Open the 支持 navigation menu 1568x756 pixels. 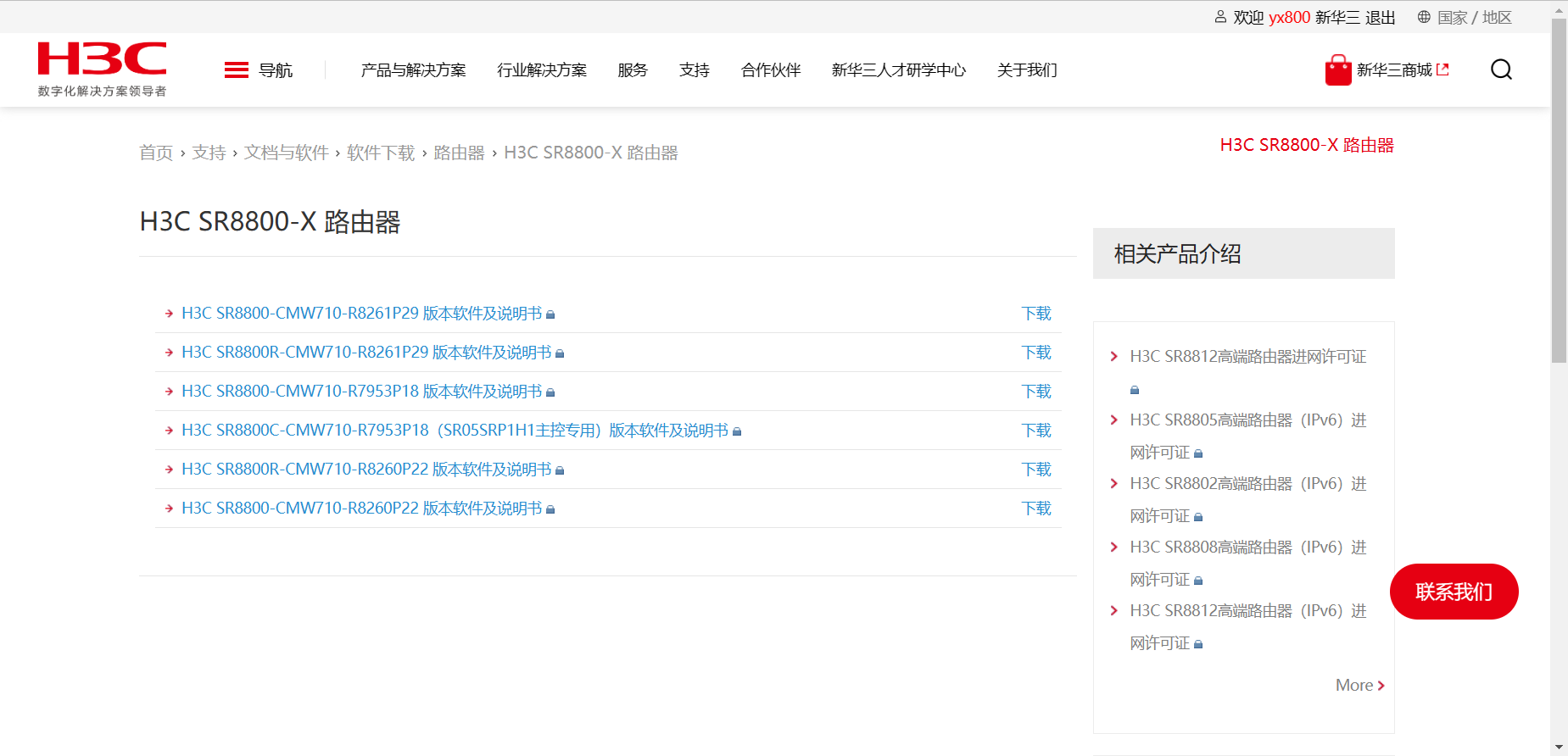point(695,70)
